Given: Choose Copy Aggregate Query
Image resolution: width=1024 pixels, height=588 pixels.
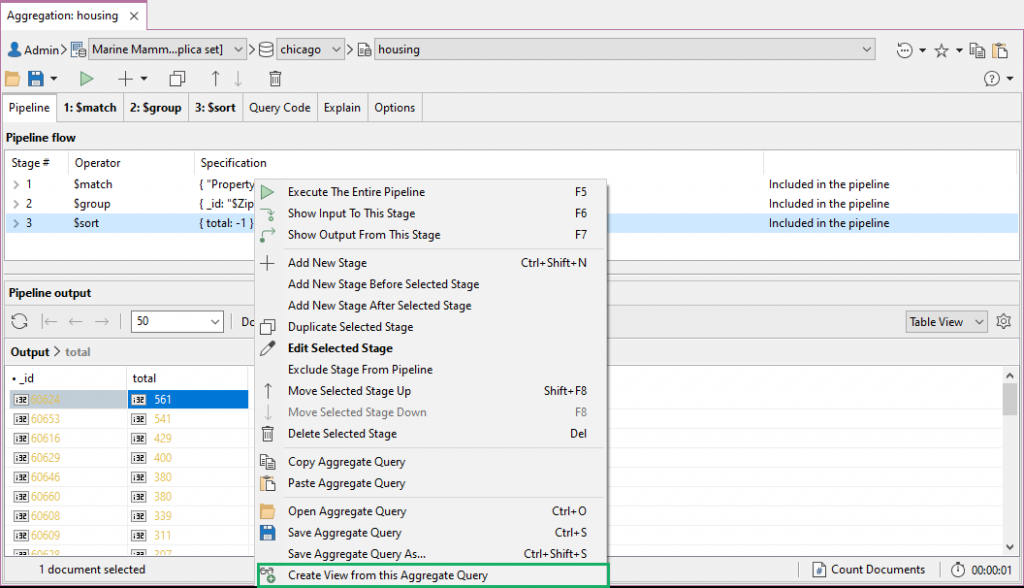Looking at the screenshot, I should [x=432, y=463].
